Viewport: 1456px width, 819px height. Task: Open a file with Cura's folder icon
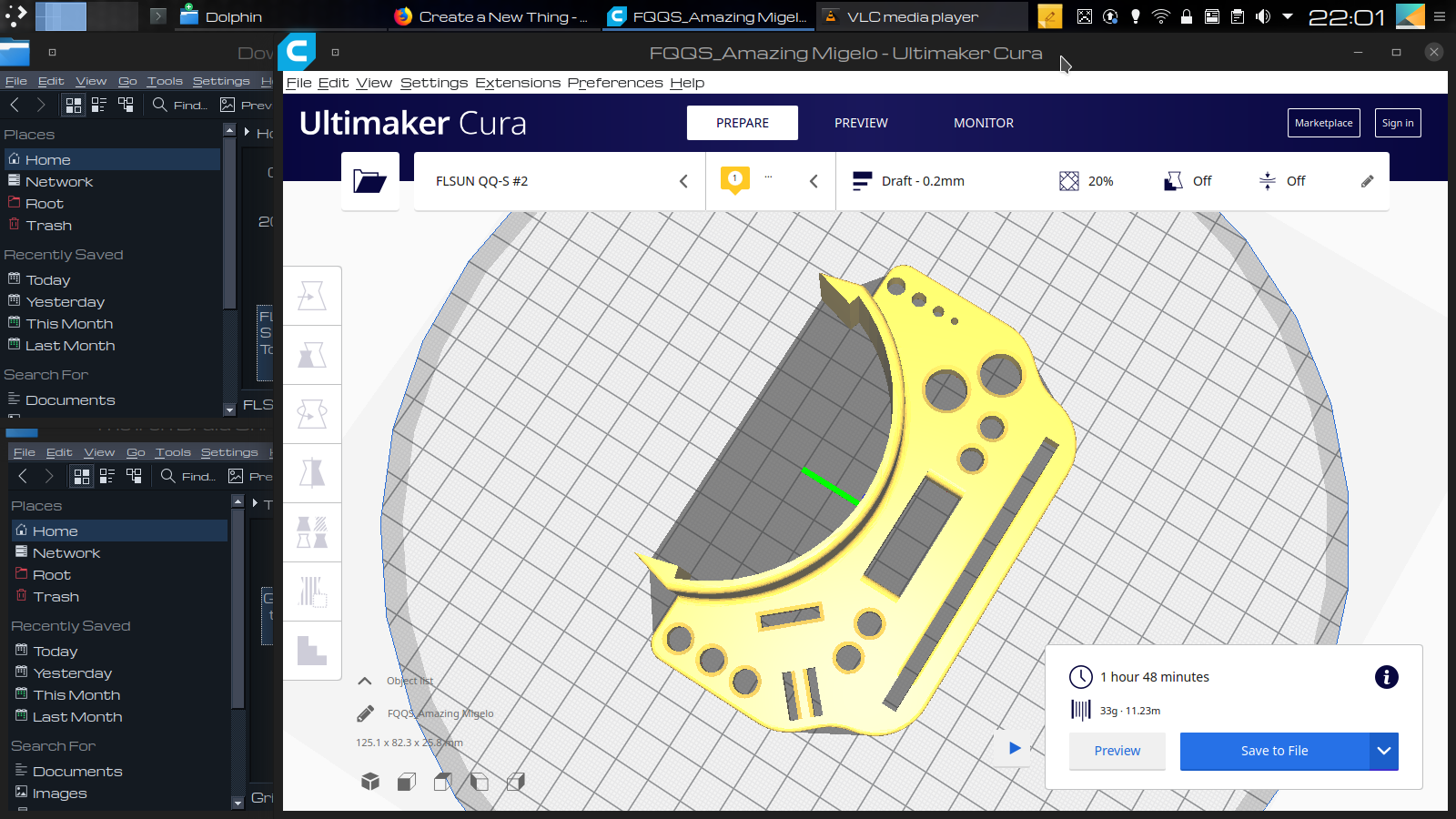tap(370, 181)
